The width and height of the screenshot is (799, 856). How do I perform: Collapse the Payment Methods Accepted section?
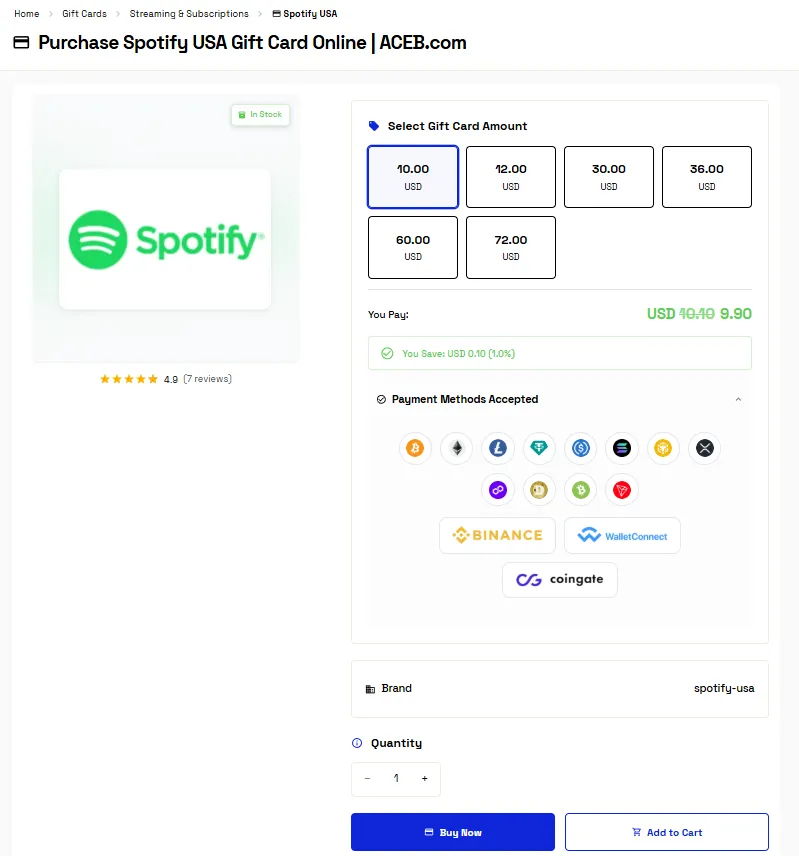tap(738, 398)
